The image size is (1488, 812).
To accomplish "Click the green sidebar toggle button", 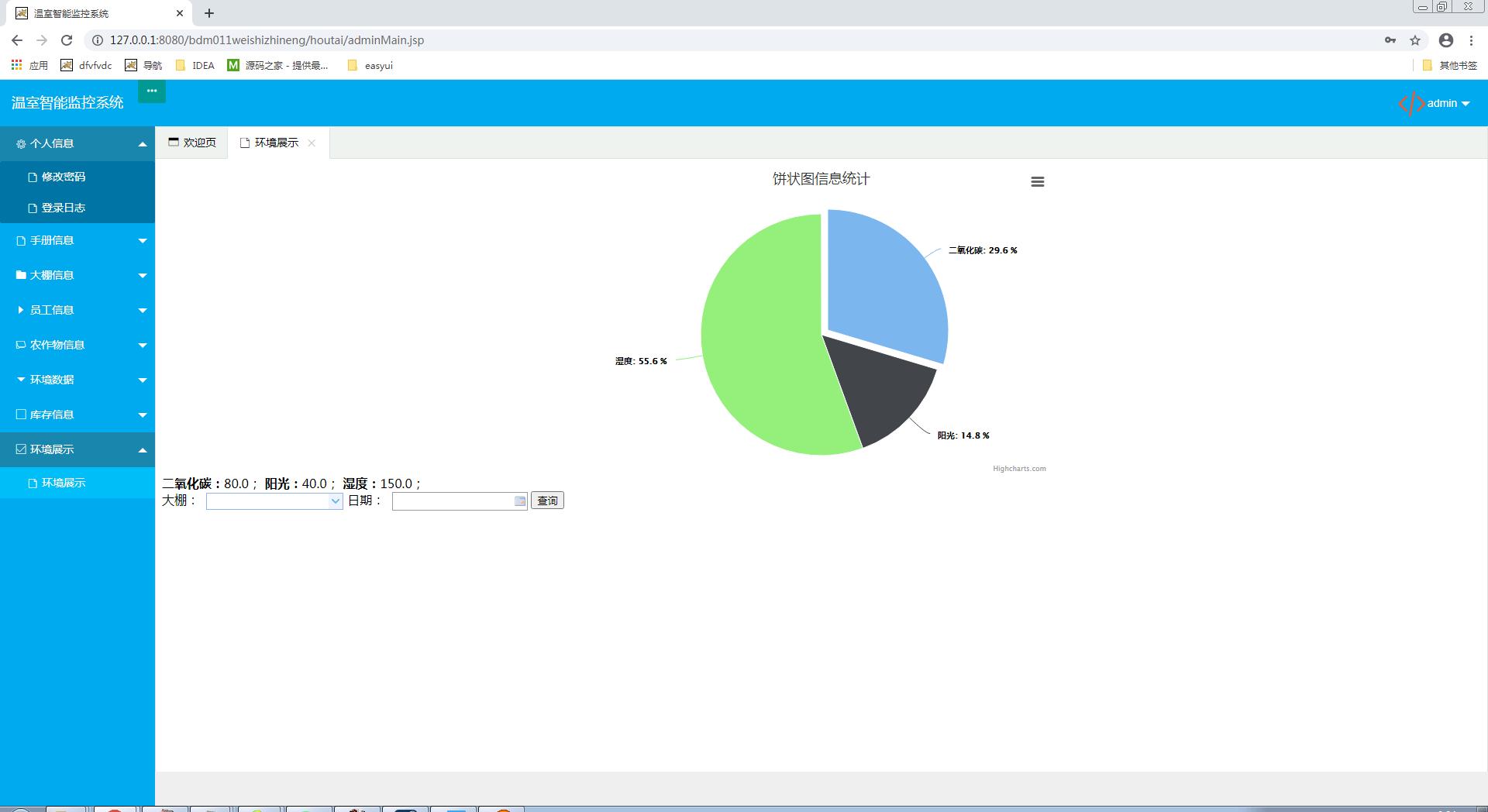I will coord(152,91).
